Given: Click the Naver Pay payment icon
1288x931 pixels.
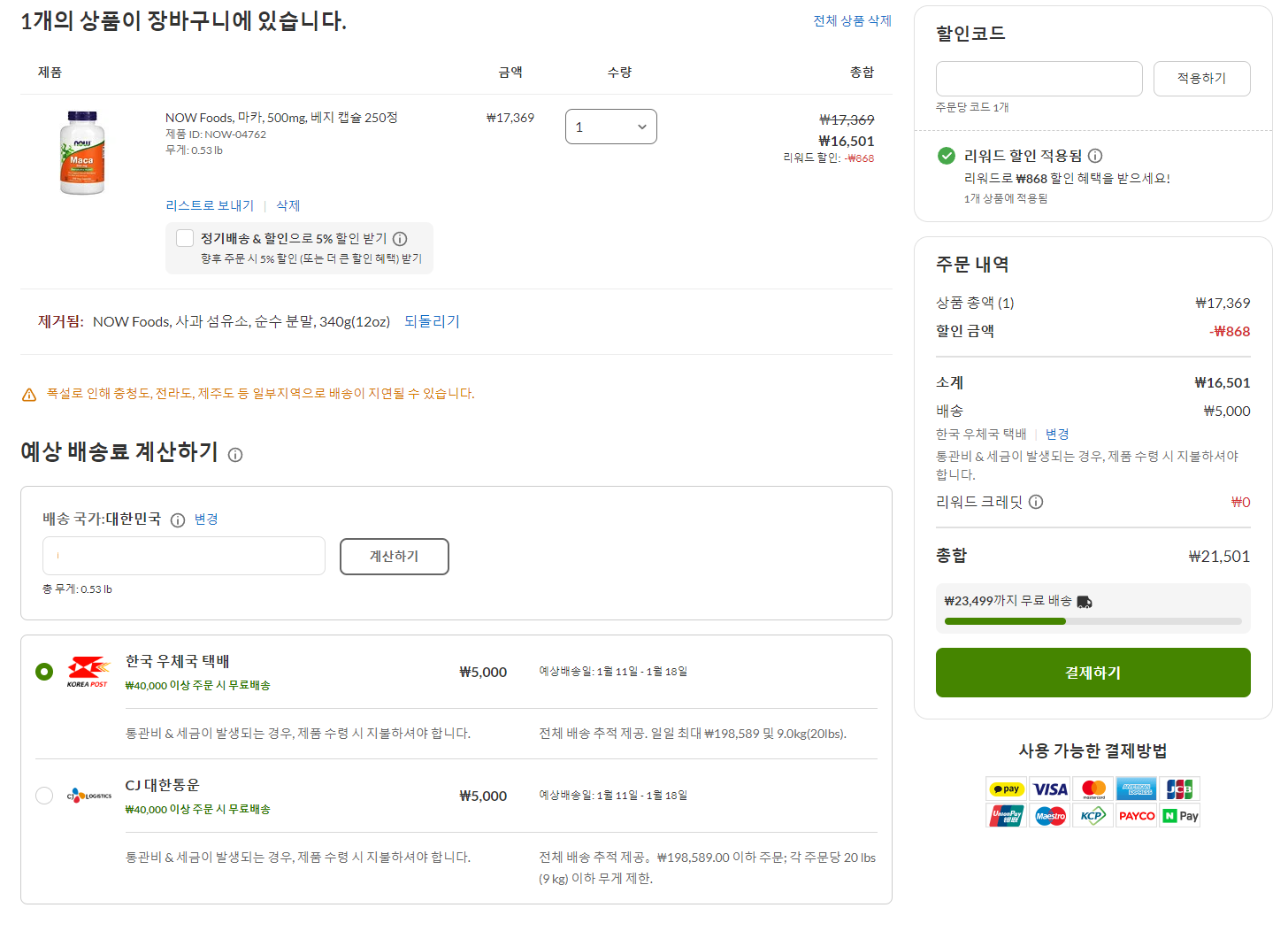Looking at the screenshot, I should [1180, 816].
